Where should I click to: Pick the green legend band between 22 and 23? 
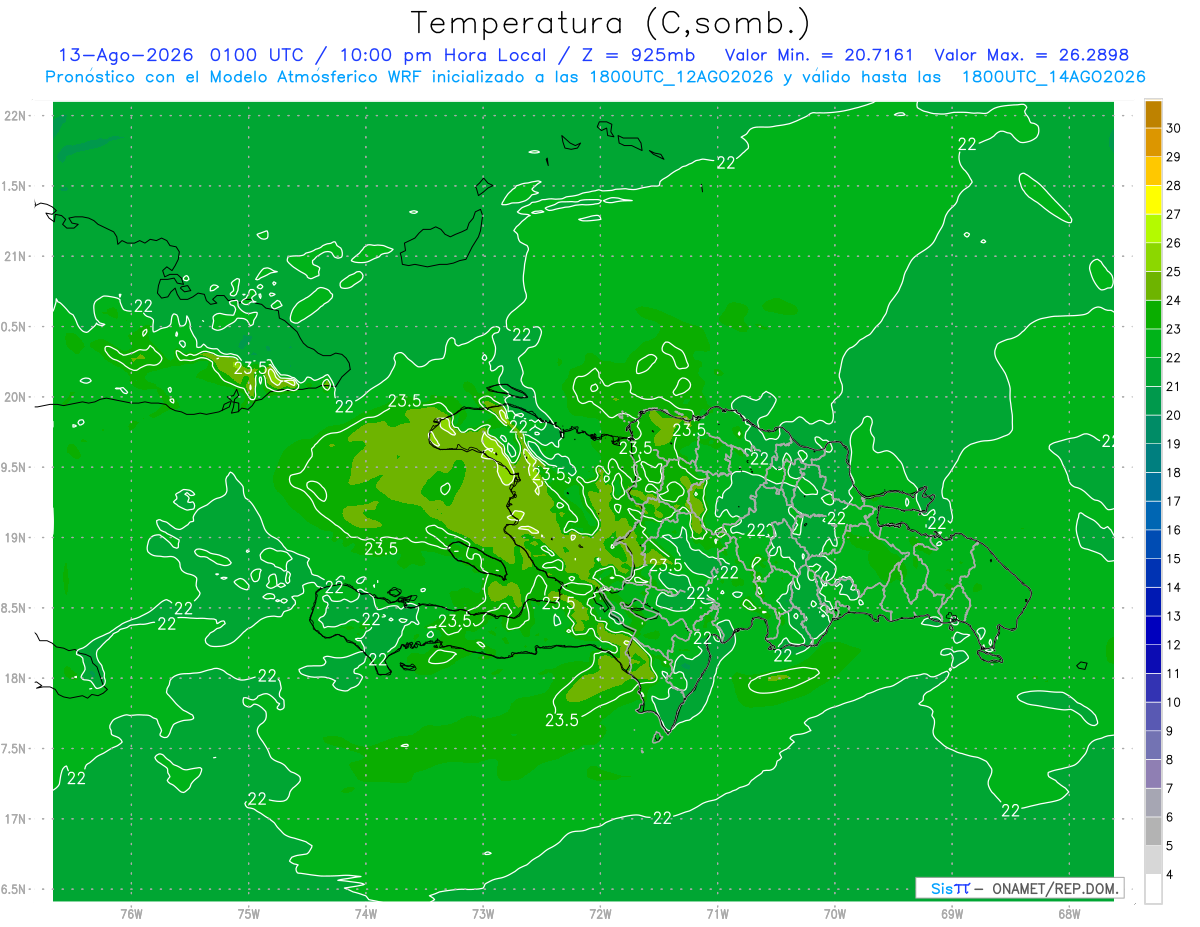pos(1153,344)
